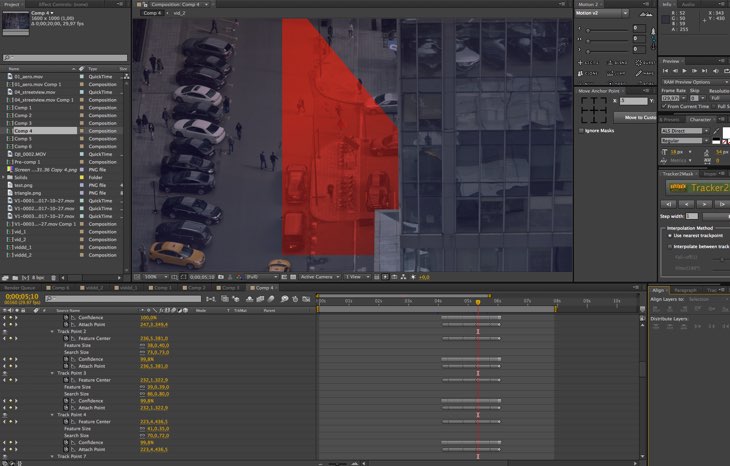Switch to the Render Queue tab
730x466 pixels.
(x=19, y=287)
